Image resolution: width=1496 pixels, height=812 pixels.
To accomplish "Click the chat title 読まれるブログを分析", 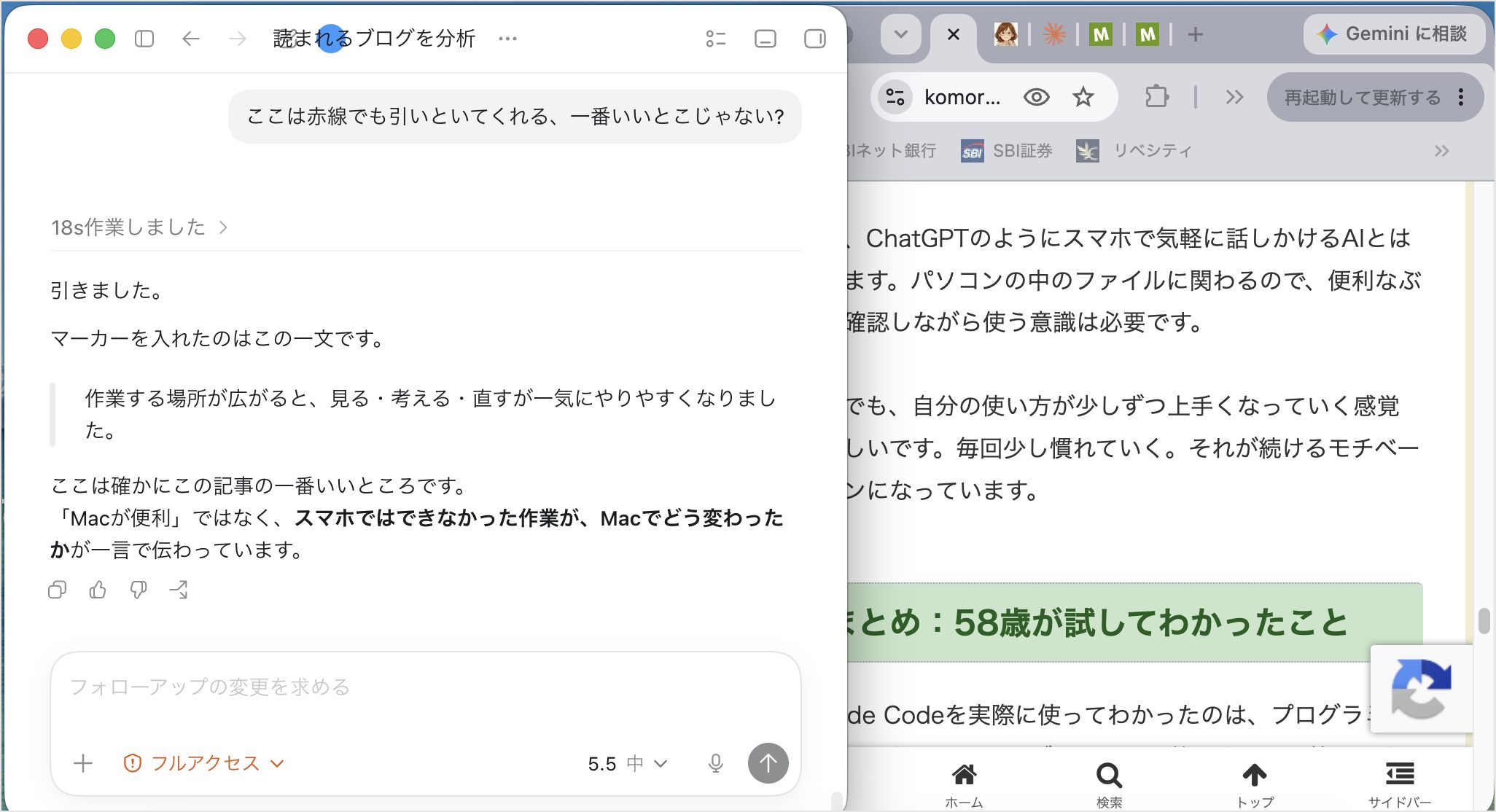I will [374, 39].
